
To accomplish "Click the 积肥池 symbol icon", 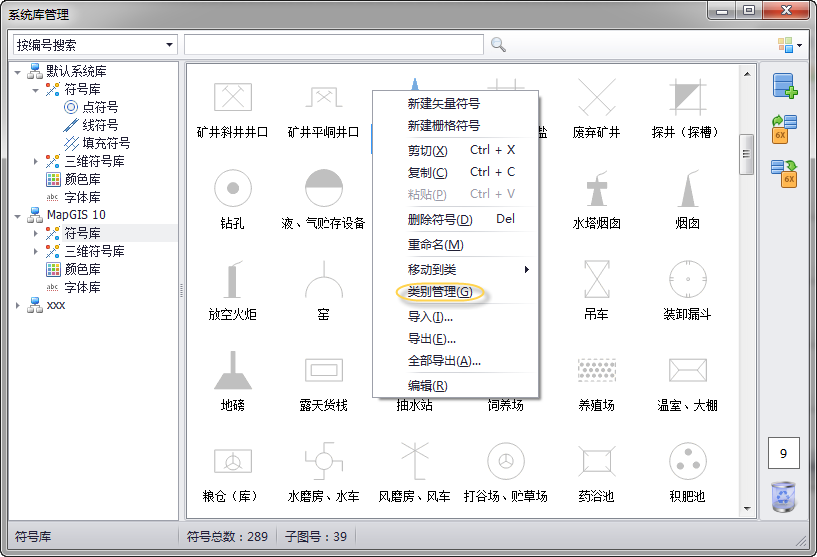I will [688, 461].
